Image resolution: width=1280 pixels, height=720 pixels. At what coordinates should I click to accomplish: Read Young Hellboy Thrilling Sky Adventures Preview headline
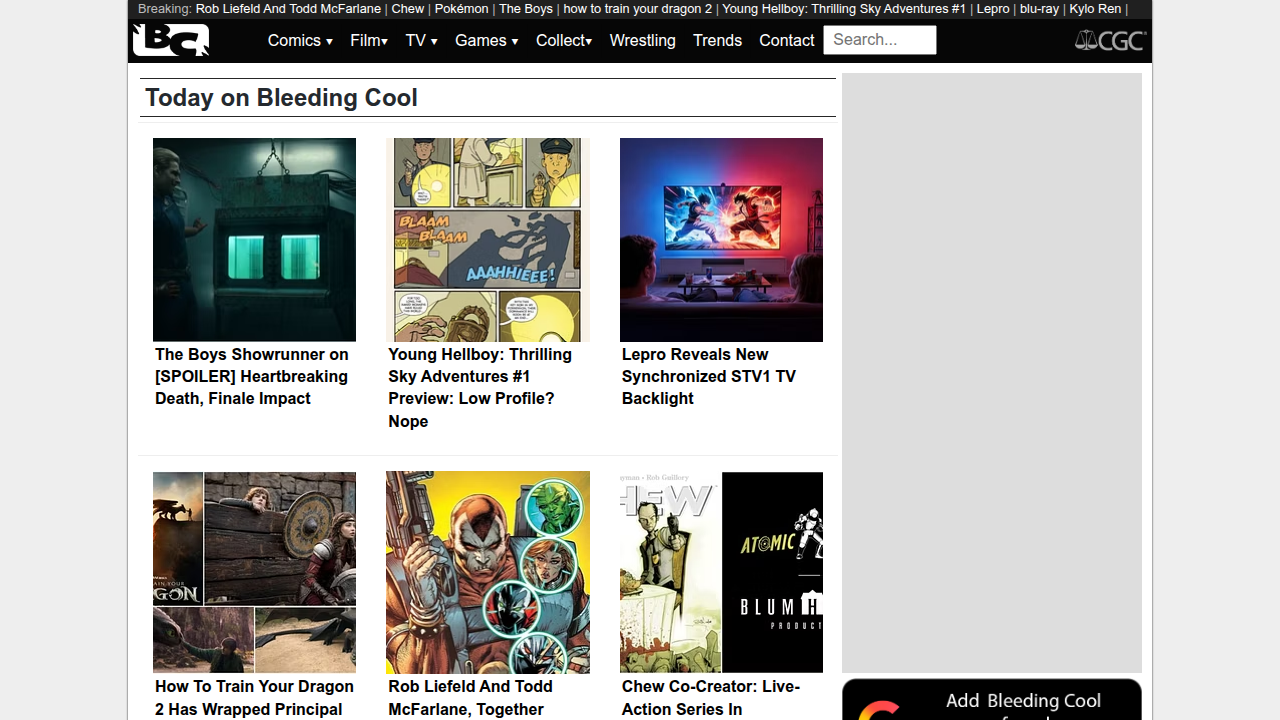tap(480, 387)
